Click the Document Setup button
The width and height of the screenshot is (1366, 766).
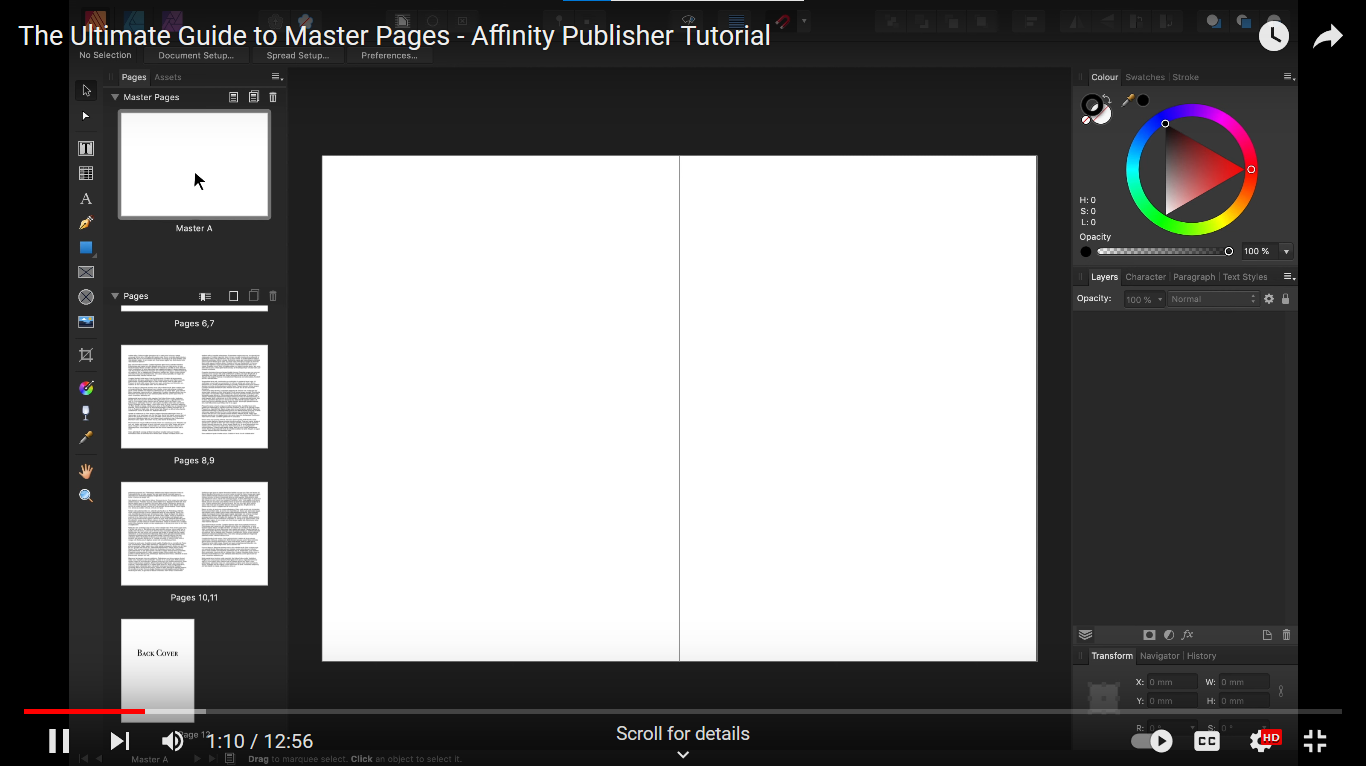196,55
